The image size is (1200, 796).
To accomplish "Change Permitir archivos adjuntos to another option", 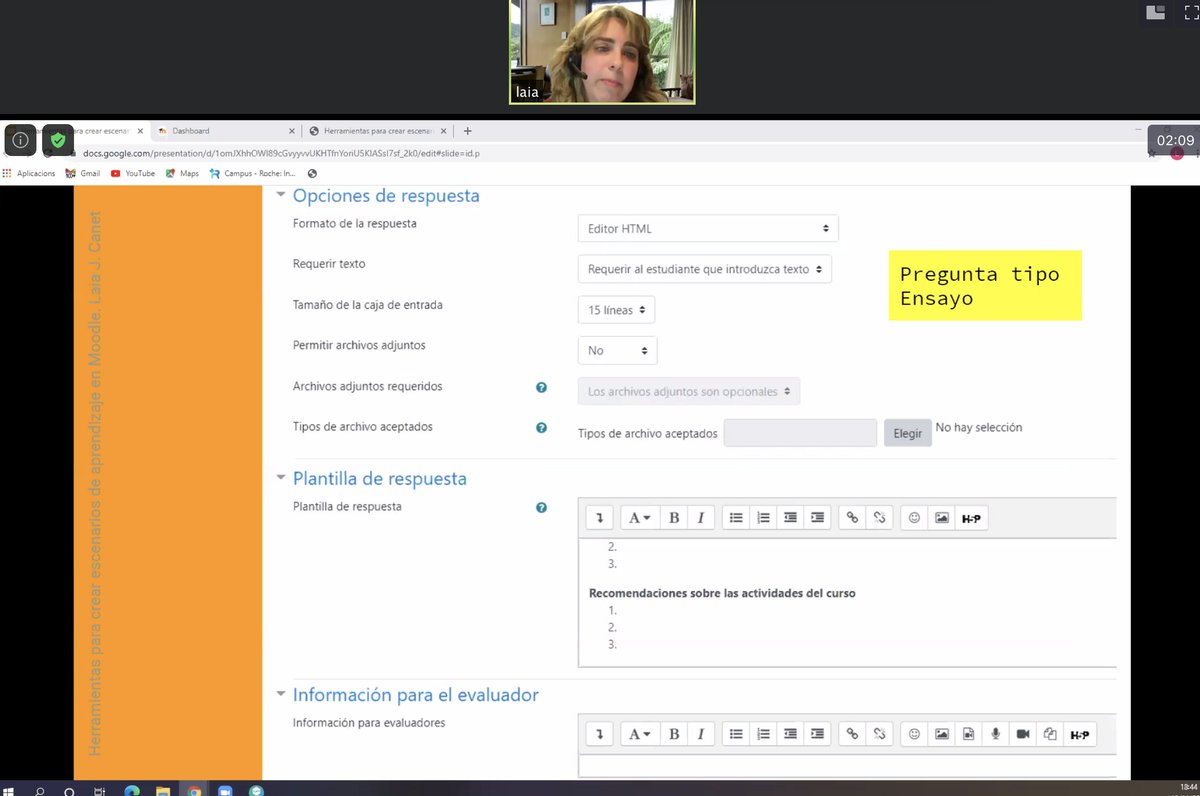I will pyautogui.click(x=617, y=350).
